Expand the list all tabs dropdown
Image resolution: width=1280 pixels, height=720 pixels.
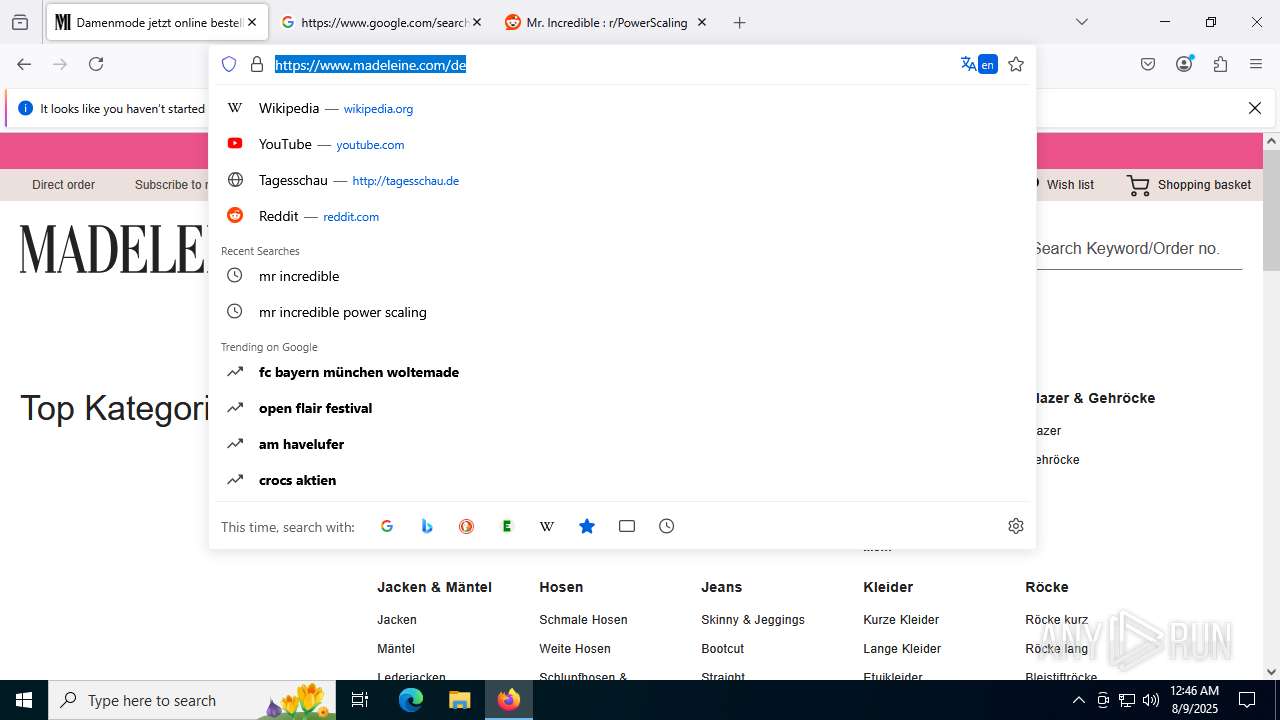[x=1081, y=22]
